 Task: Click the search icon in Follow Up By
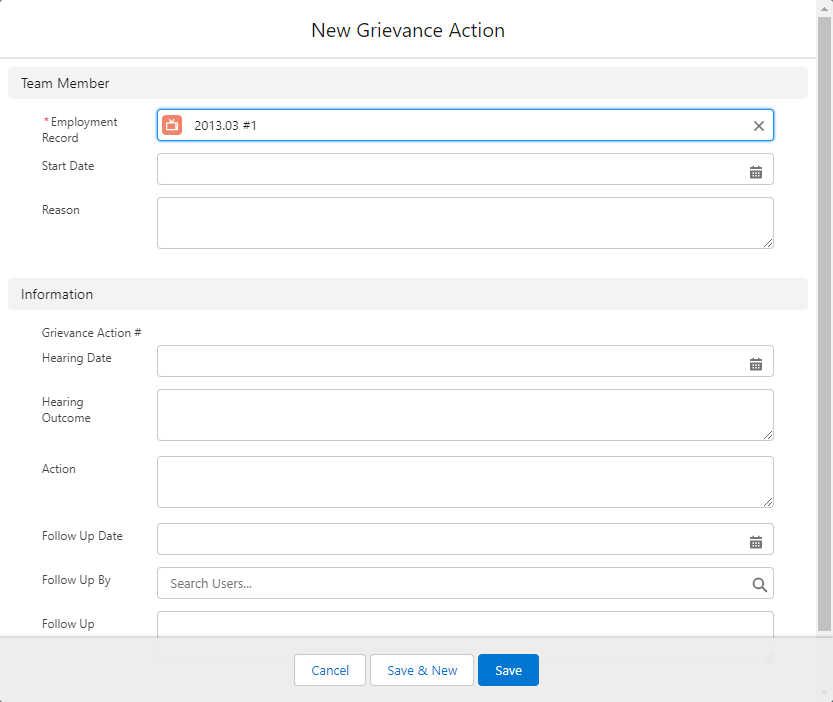759,585
